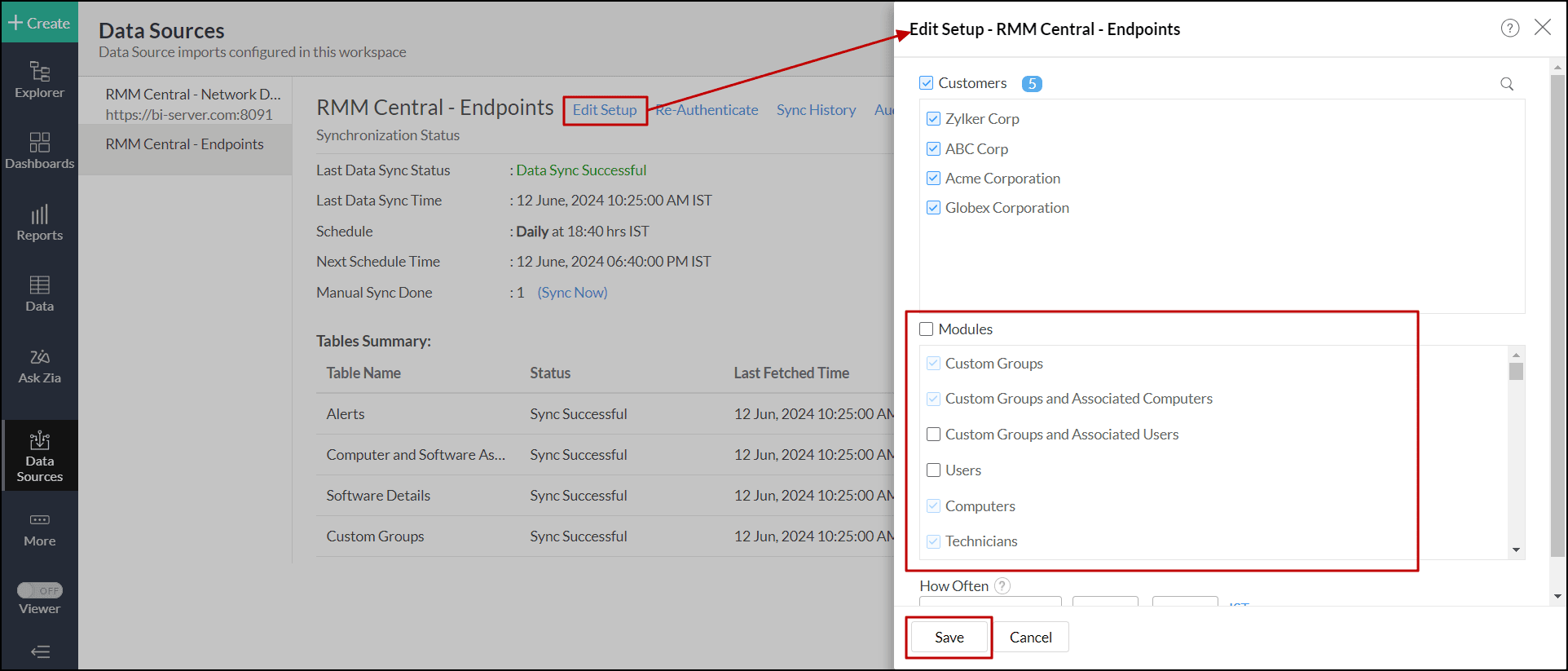Uncheck the Zylker Corp customer checkbox
Viewport: 1568px width, 671px height.
pyautogui.click(x=934, y=119)
